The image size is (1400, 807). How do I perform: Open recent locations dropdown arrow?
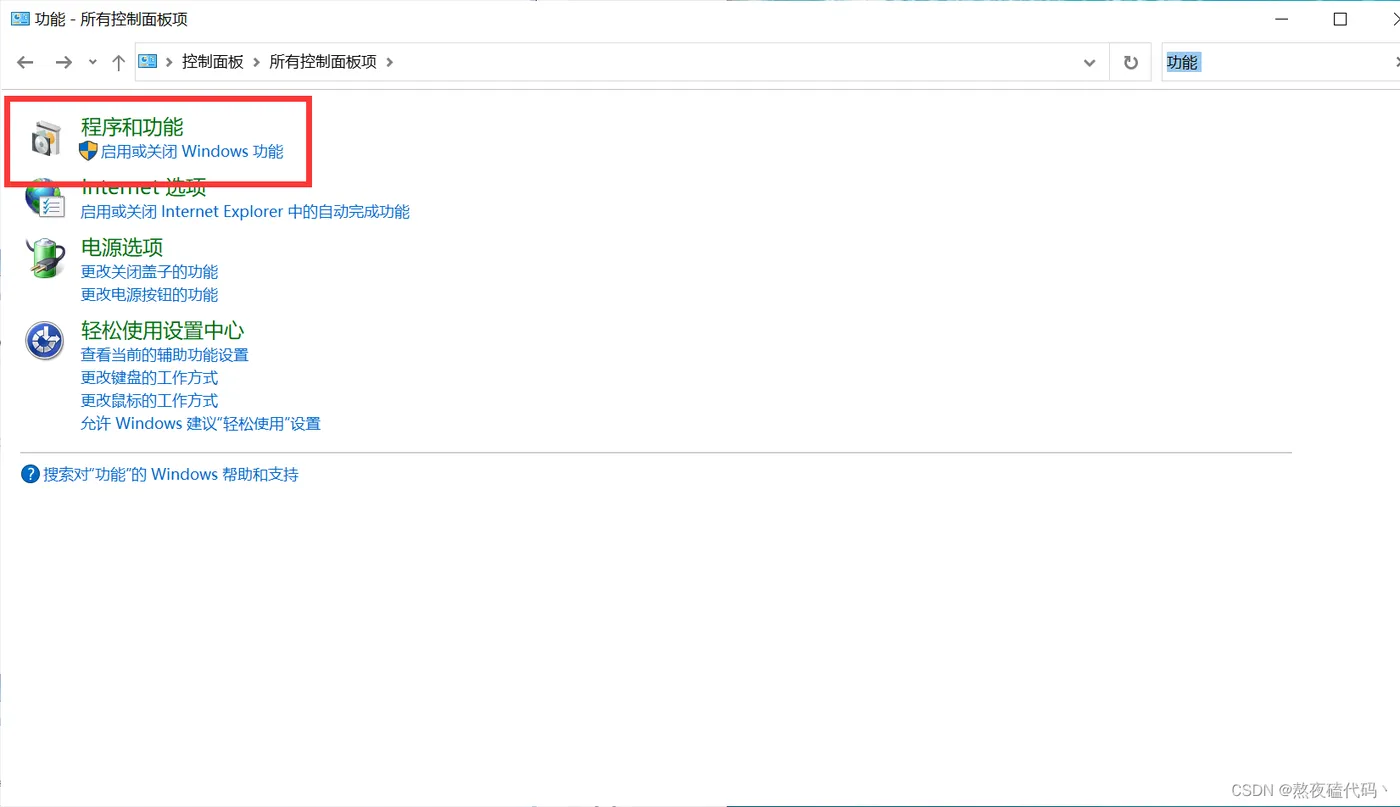pos(93,62)
